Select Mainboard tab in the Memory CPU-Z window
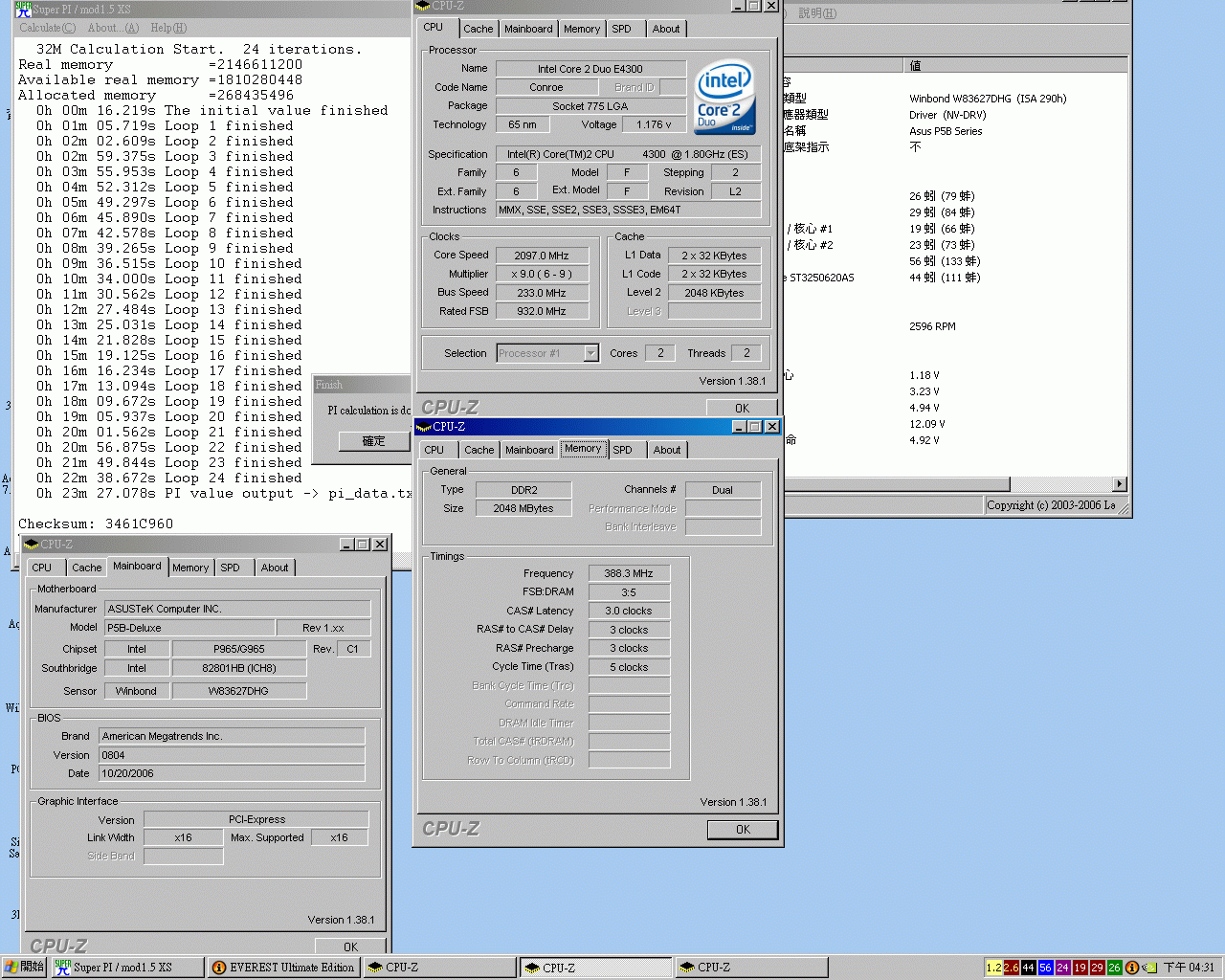Screen dimensions: 1225x980 [529, 450]
